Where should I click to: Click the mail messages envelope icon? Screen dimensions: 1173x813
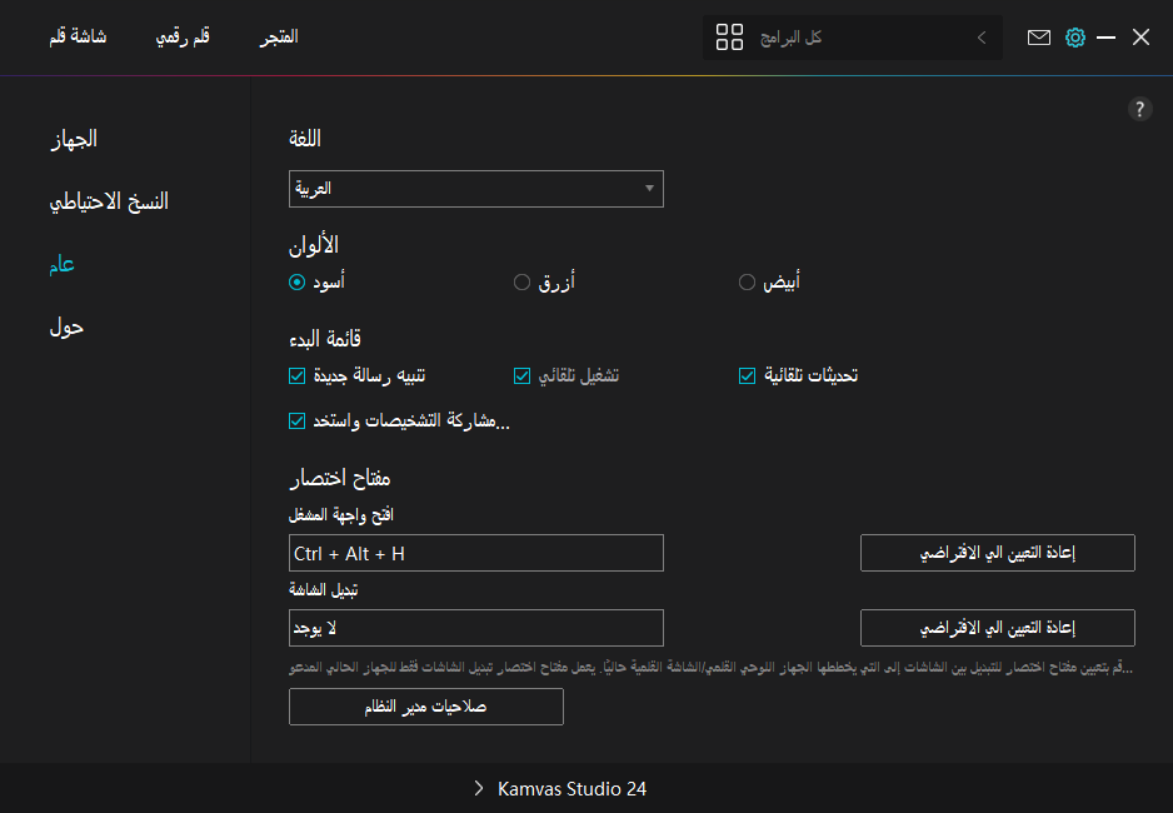pos(1039,38)
